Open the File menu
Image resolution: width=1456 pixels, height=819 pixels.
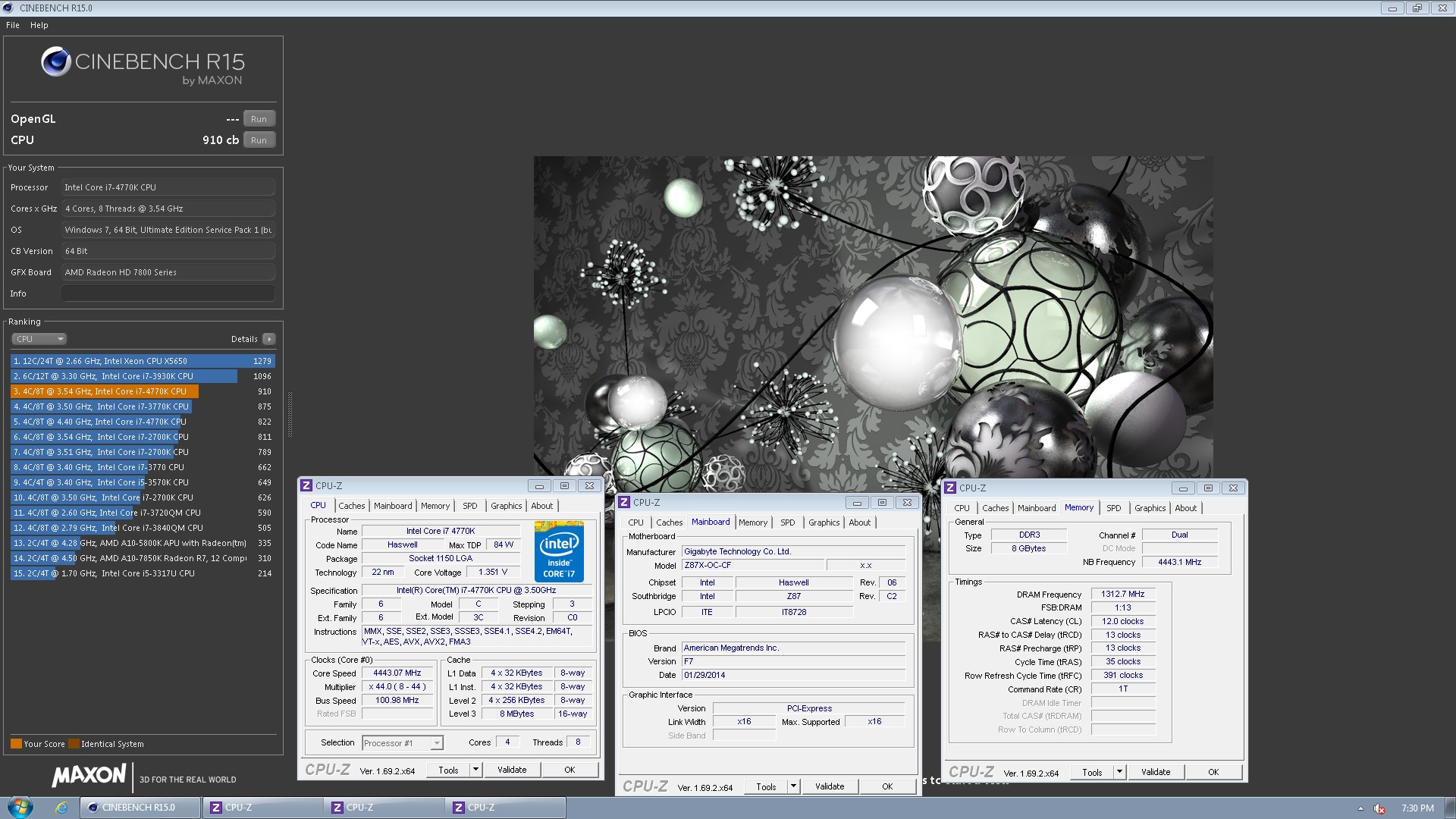(x=13, y=25)
